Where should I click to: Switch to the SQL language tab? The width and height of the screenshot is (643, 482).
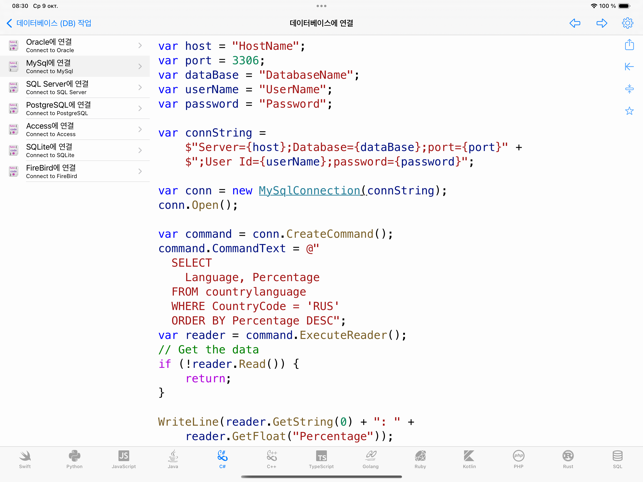click(x=618, y=459)
